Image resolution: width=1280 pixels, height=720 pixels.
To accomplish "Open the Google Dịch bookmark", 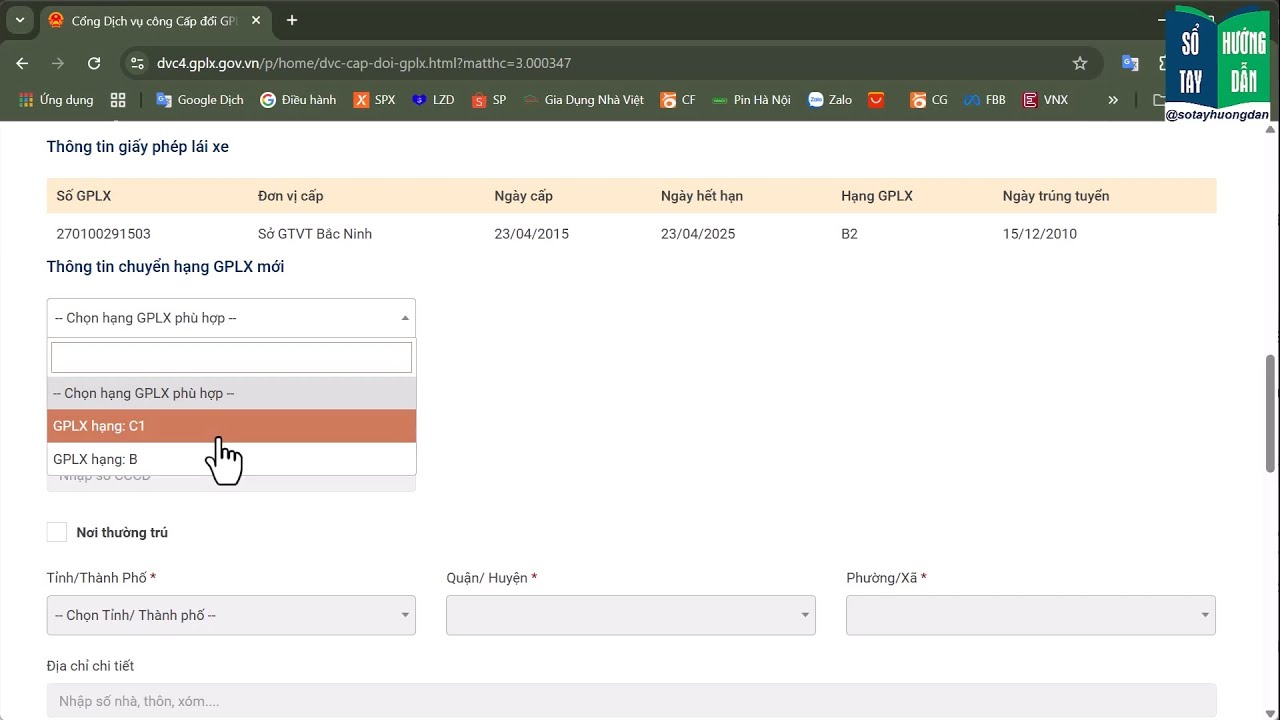I will click(200, 100).
